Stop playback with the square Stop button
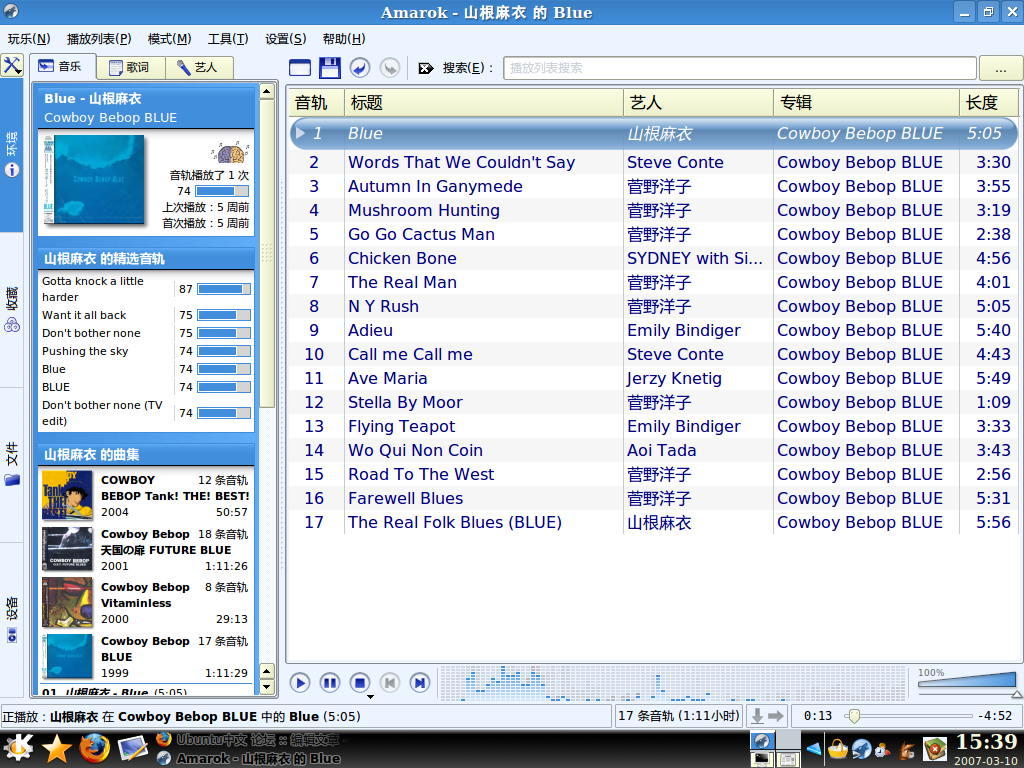 360,683
